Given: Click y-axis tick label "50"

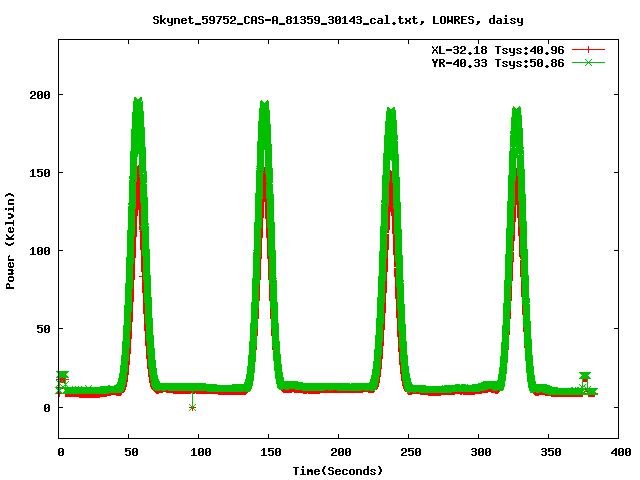Looking at the screenshot, I should click(43, 329).
